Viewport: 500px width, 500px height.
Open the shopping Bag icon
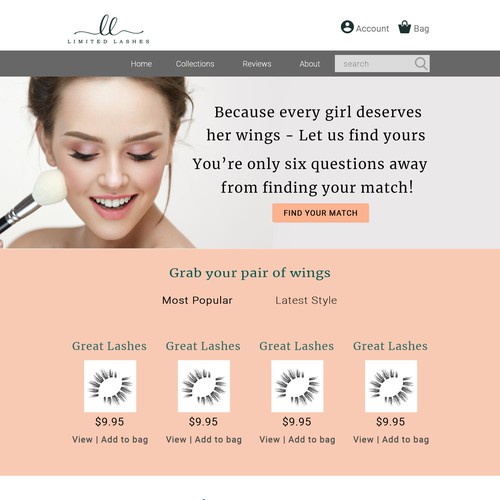pyautogui.click(x=405, y=27)
